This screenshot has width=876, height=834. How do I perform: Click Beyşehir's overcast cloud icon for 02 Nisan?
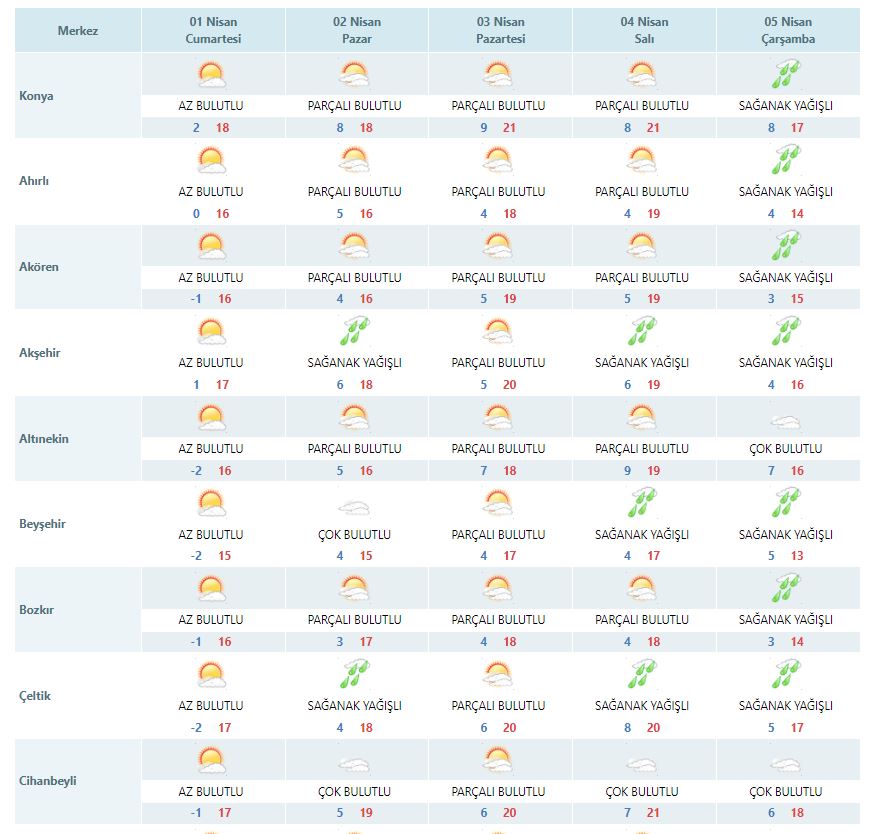pyautogui.click(x=355, y=506)
